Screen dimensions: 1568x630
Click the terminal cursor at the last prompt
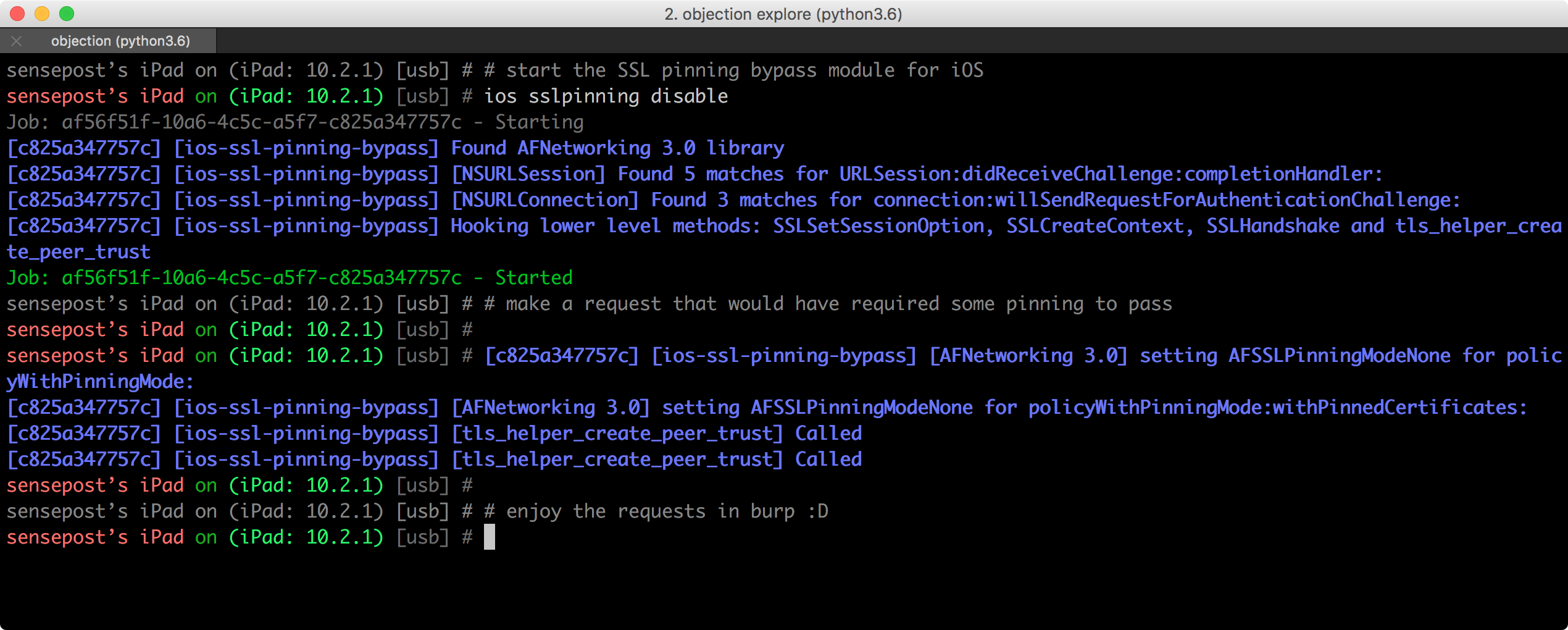click(x=490, y=537)
